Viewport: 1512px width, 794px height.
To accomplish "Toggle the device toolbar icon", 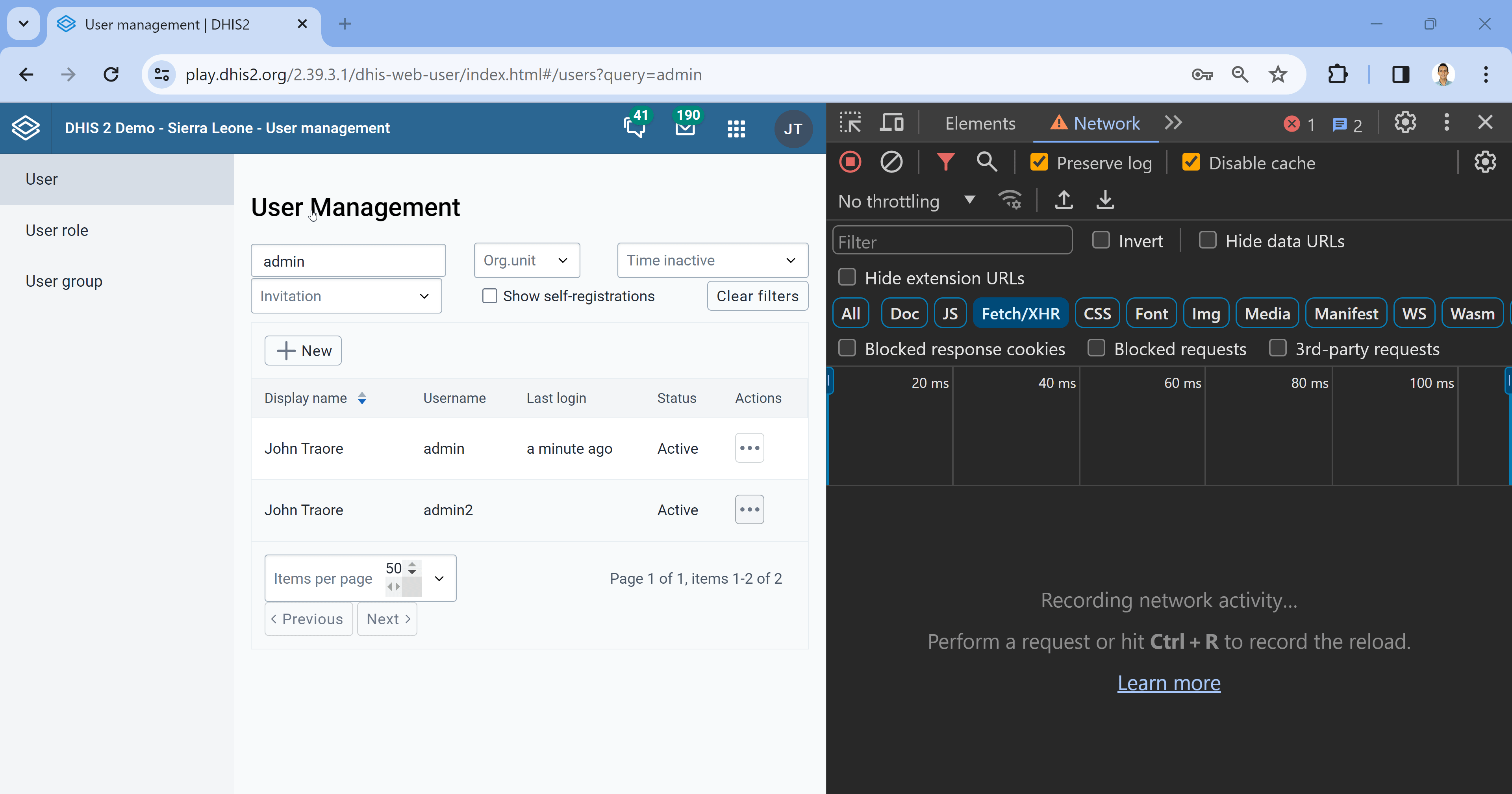I will point(891,123).
